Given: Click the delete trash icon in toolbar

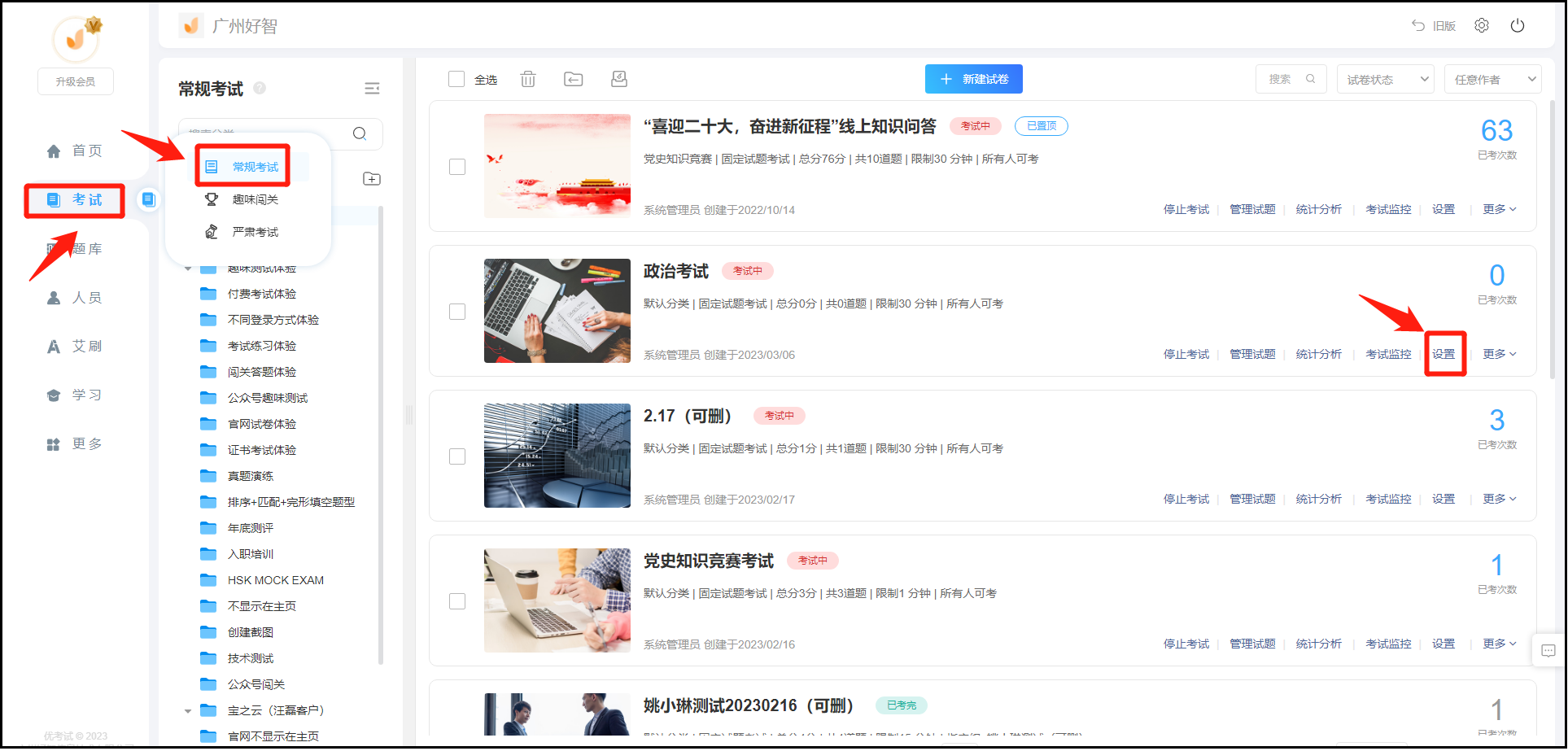Looking at the screenshot, I should click(528, 79).
